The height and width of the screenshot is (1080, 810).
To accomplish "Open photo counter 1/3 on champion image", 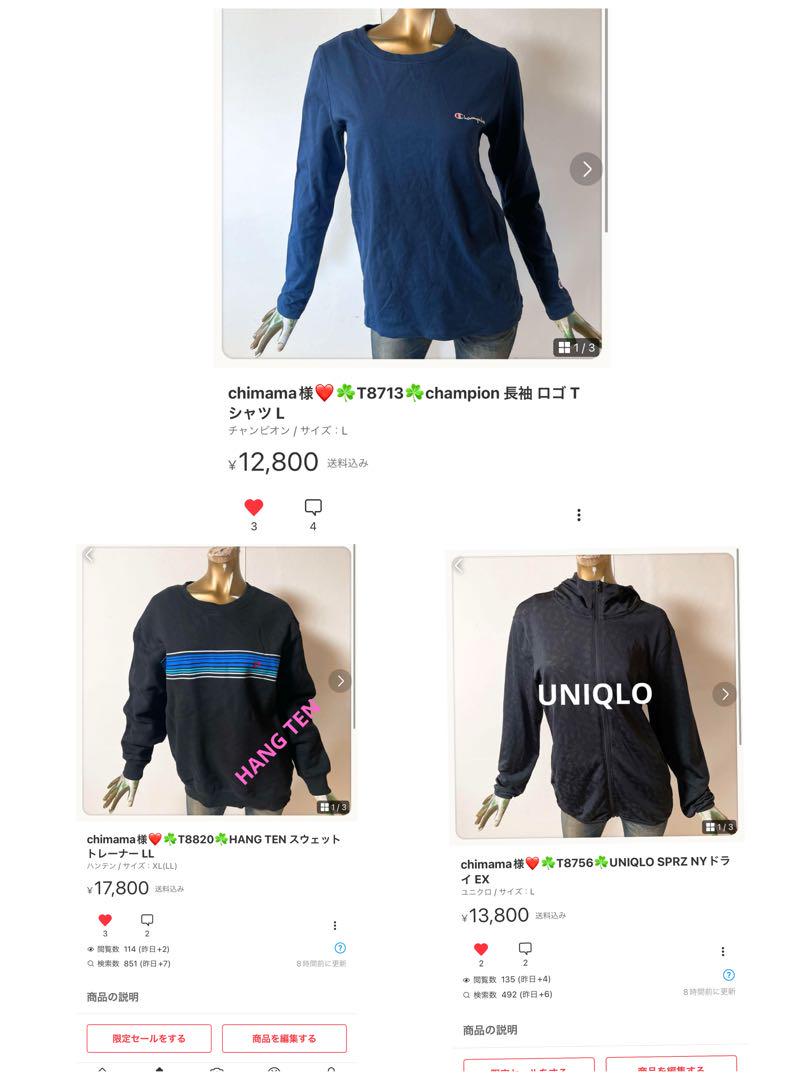I will [576, 347].
